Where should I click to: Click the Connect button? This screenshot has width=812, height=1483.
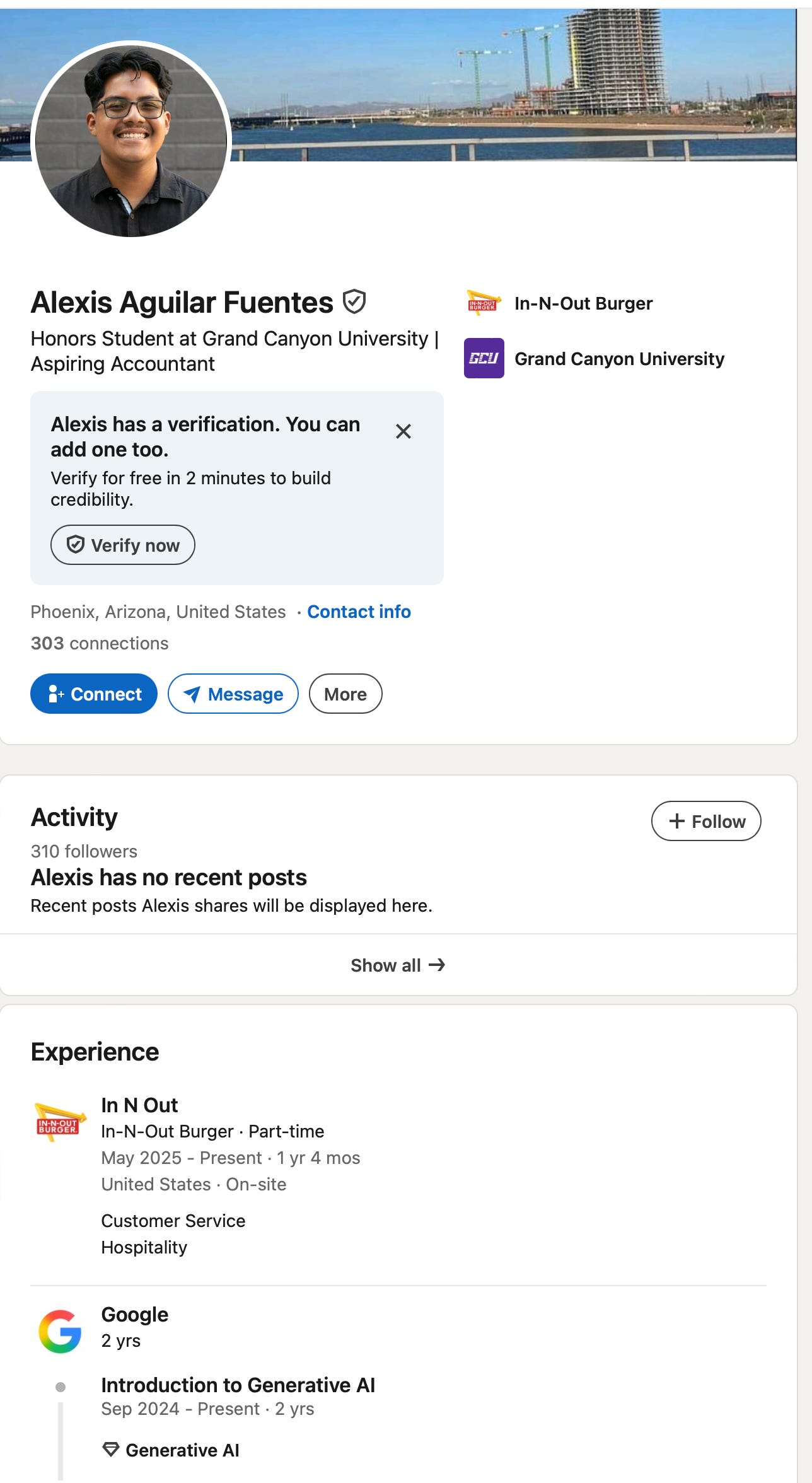[94, 694]
